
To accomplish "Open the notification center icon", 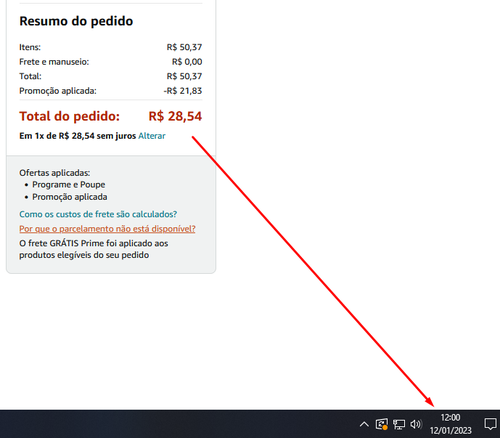I will coord(490,424).
